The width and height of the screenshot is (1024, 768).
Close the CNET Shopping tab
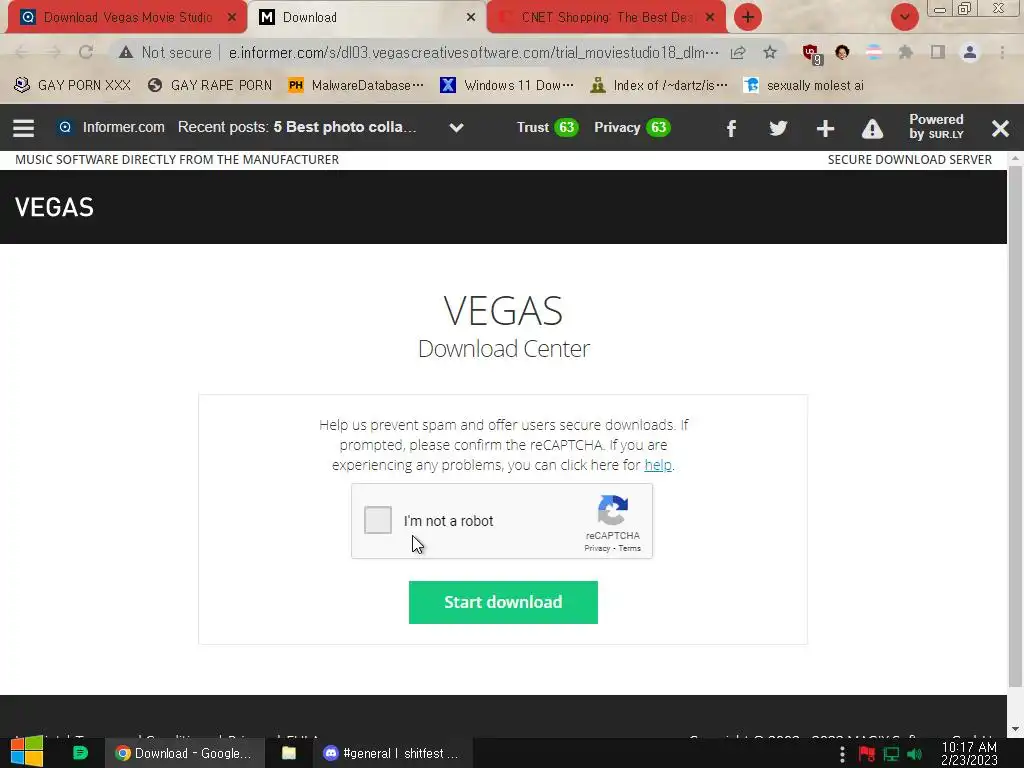coord(710,17)
